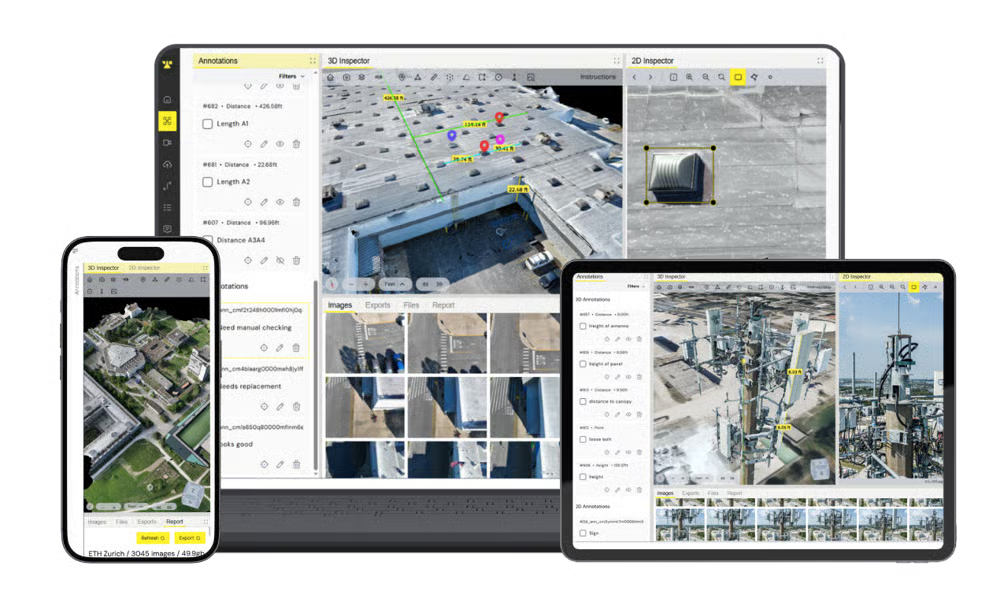Toggle visibility eye for Length A1
The width and height of the screenshot is (1000, 598).
coord(280,144)
